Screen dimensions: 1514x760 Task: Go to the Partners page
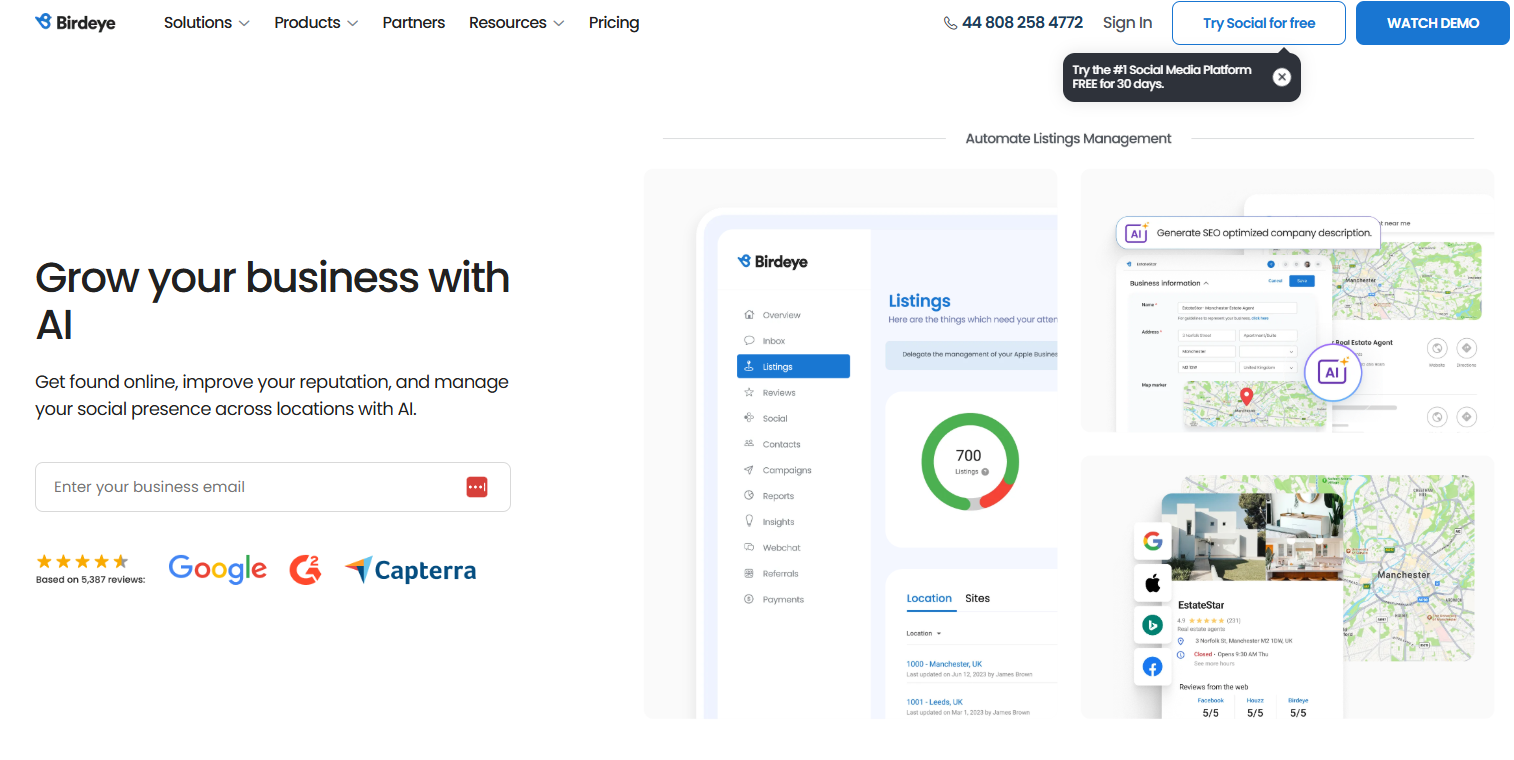coord(414,23)
